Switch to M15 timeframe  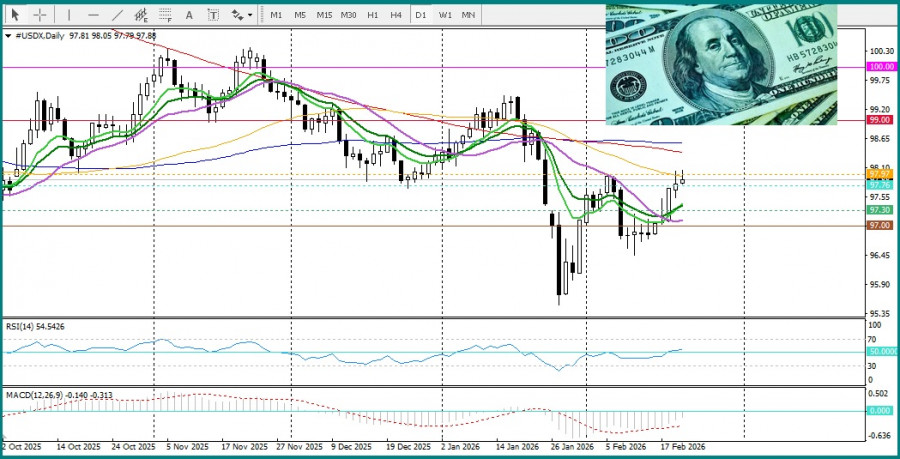click(324, 15)
